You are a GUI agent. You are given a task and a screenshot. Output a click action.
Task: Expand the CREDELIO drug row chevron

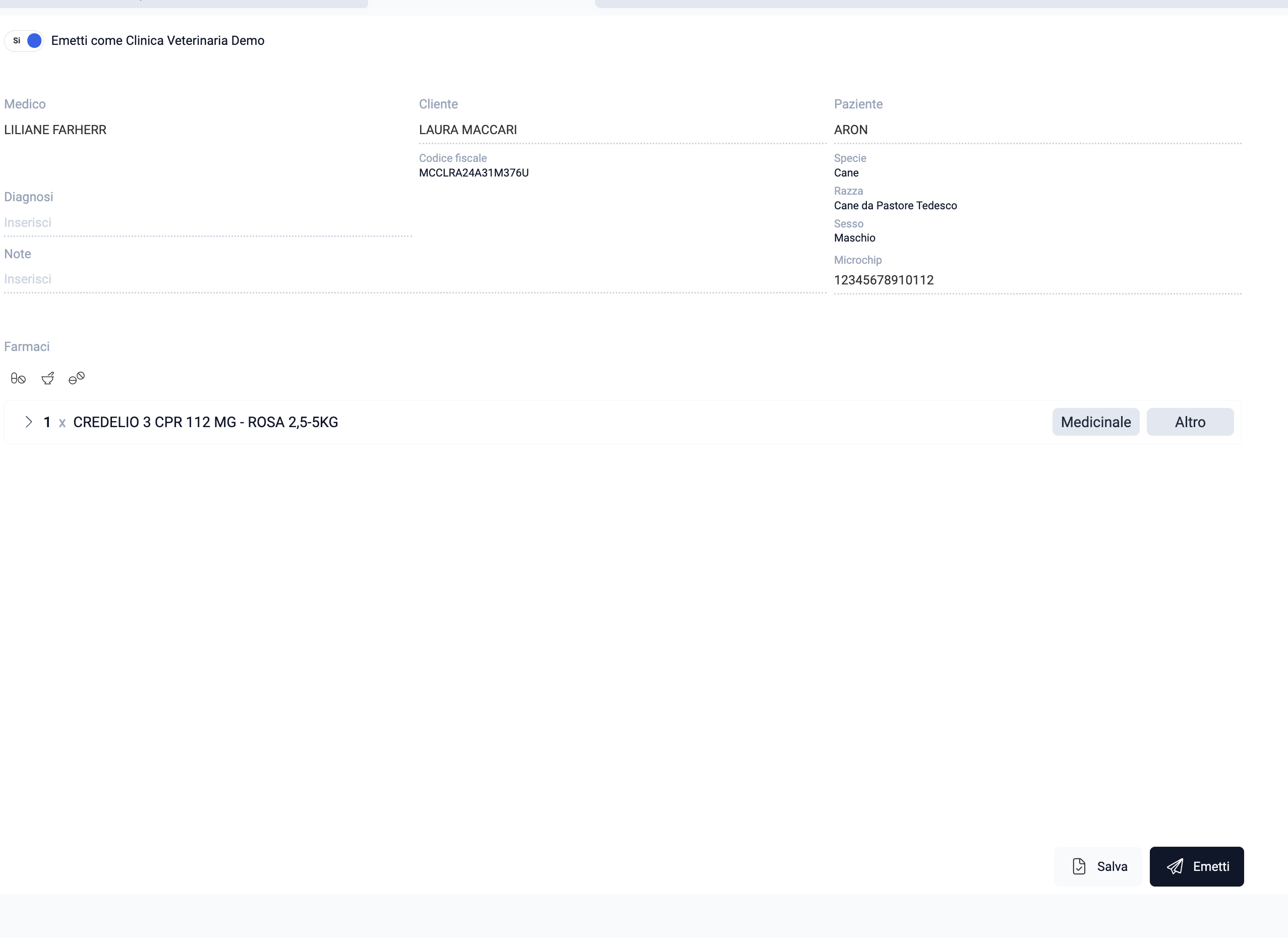pos(28,422)
